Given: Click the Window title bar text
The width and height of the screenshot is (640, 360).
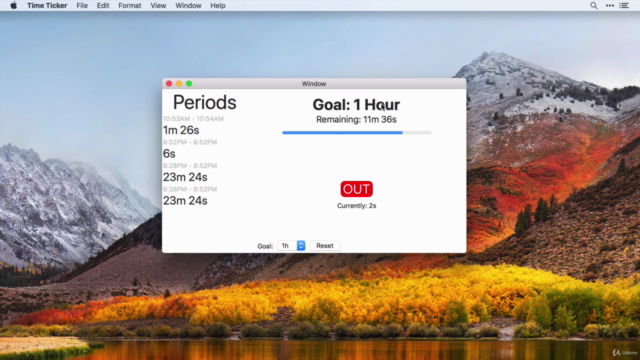Looking at the screenshot, I should tap(314, 84).
